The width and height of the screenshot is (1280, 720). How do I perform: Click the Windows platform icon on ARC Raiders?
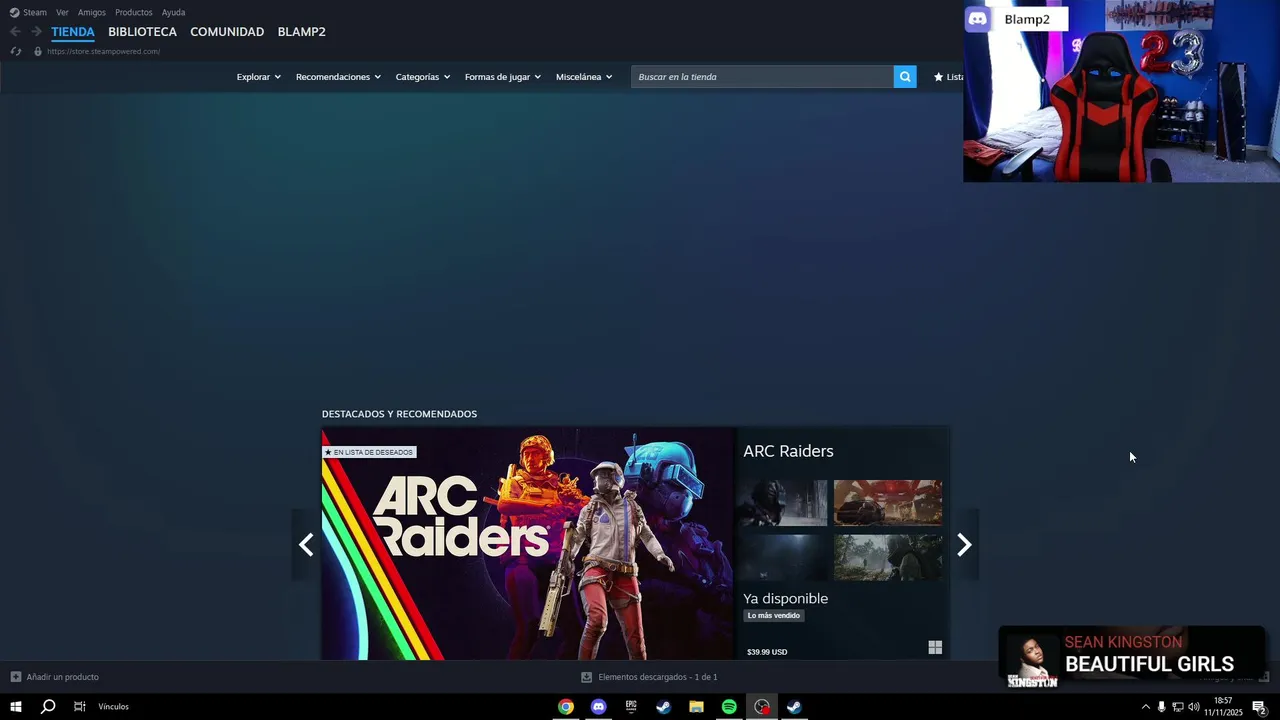[x=935, y=648]
